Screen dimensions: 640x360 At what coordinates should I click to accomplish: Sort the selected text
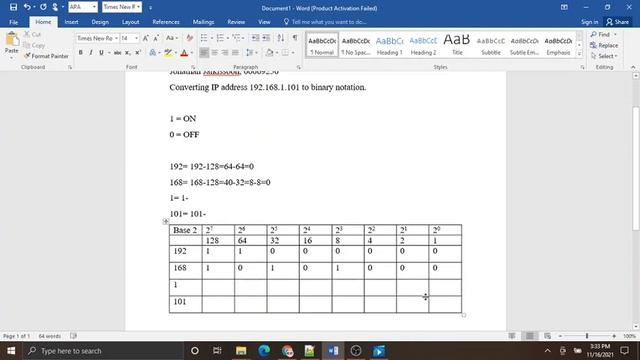(281, 38)
